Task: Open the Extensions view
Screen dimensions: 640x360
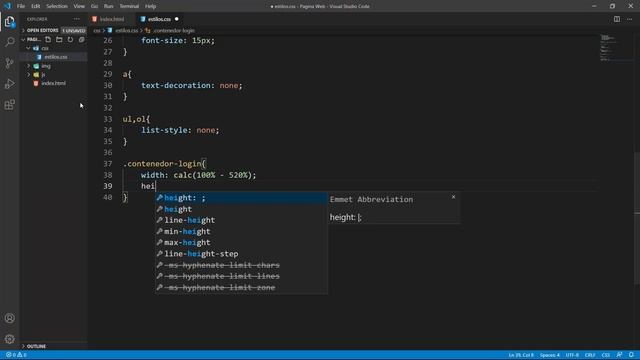Action: point(9,104)
